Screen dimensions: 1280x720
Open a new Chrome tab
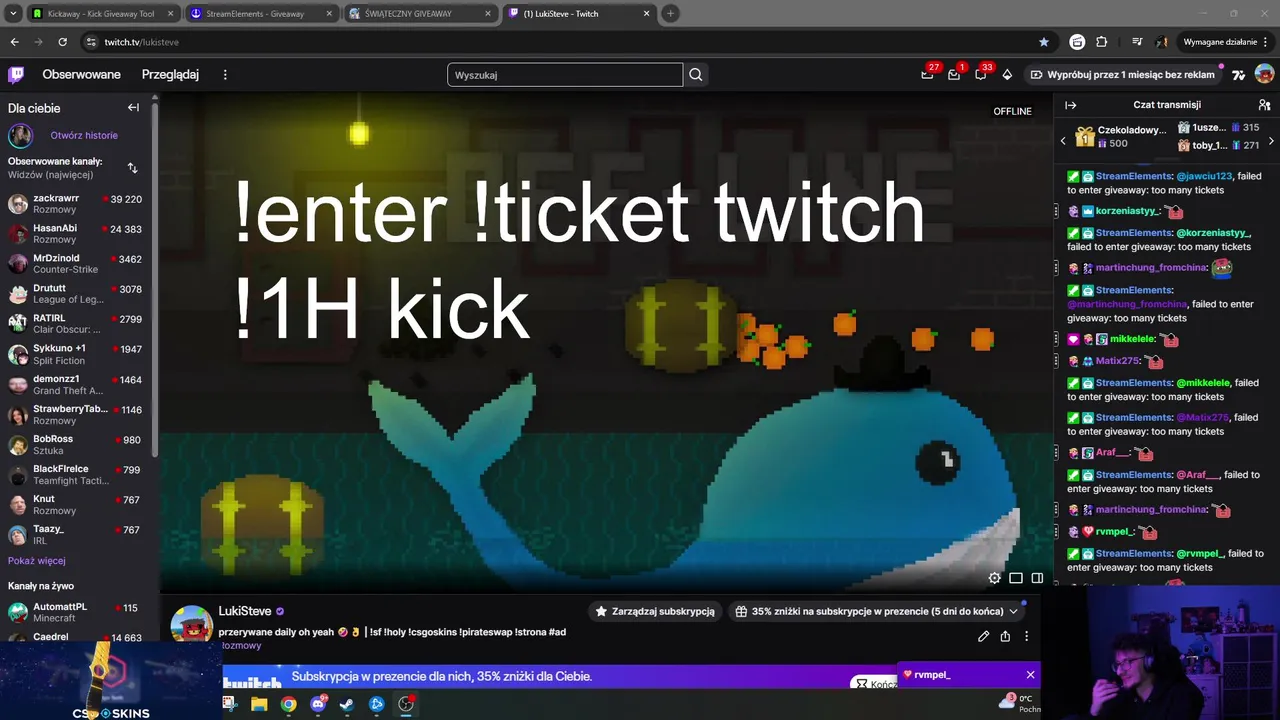point(670,13)
